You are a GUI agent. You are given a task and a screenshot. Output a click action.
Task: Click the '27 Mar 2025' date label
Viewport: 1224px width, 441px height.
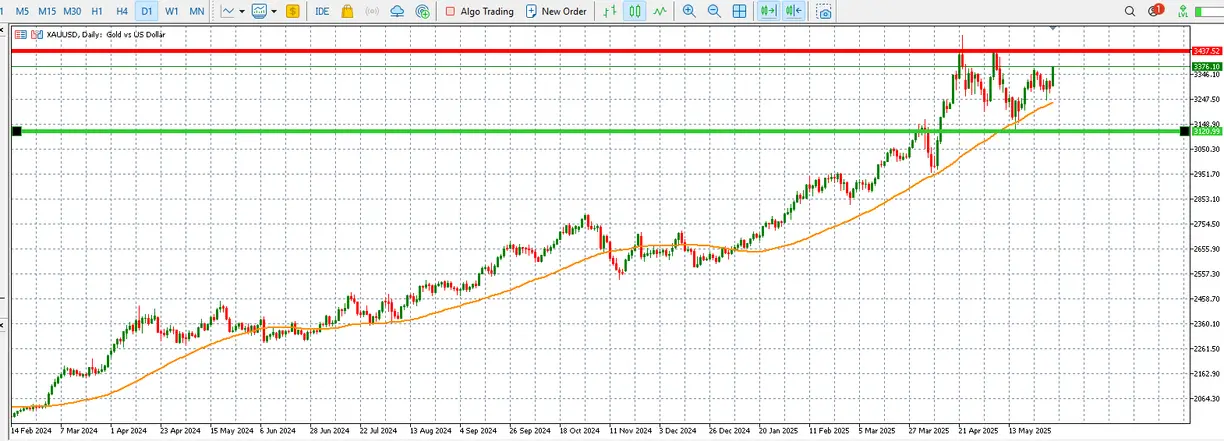pos(928,432)
